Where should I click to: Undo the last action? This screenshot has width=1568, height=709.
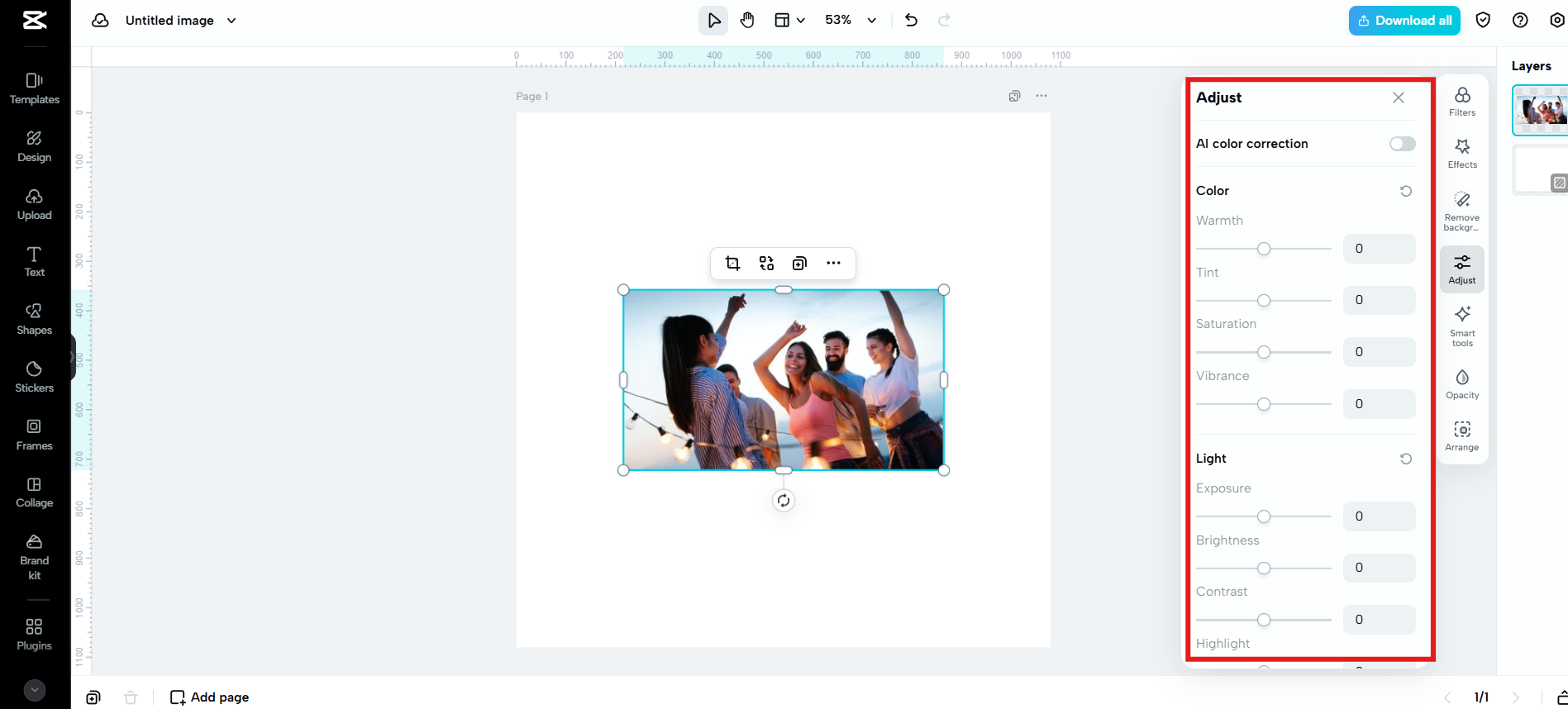point(911,20)
